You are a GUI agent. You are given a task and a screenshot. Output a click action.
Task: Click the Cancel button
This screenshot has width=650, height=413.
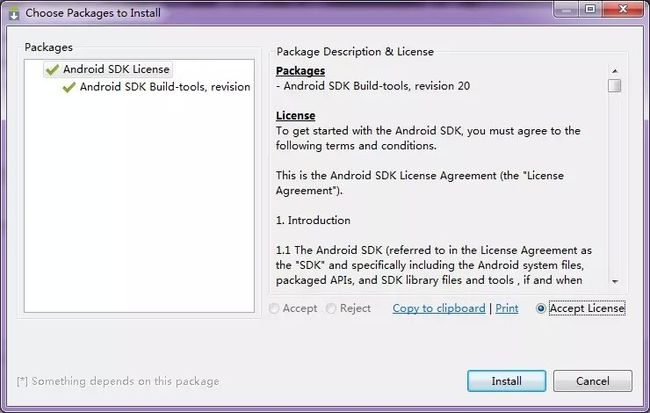(592, 381)
